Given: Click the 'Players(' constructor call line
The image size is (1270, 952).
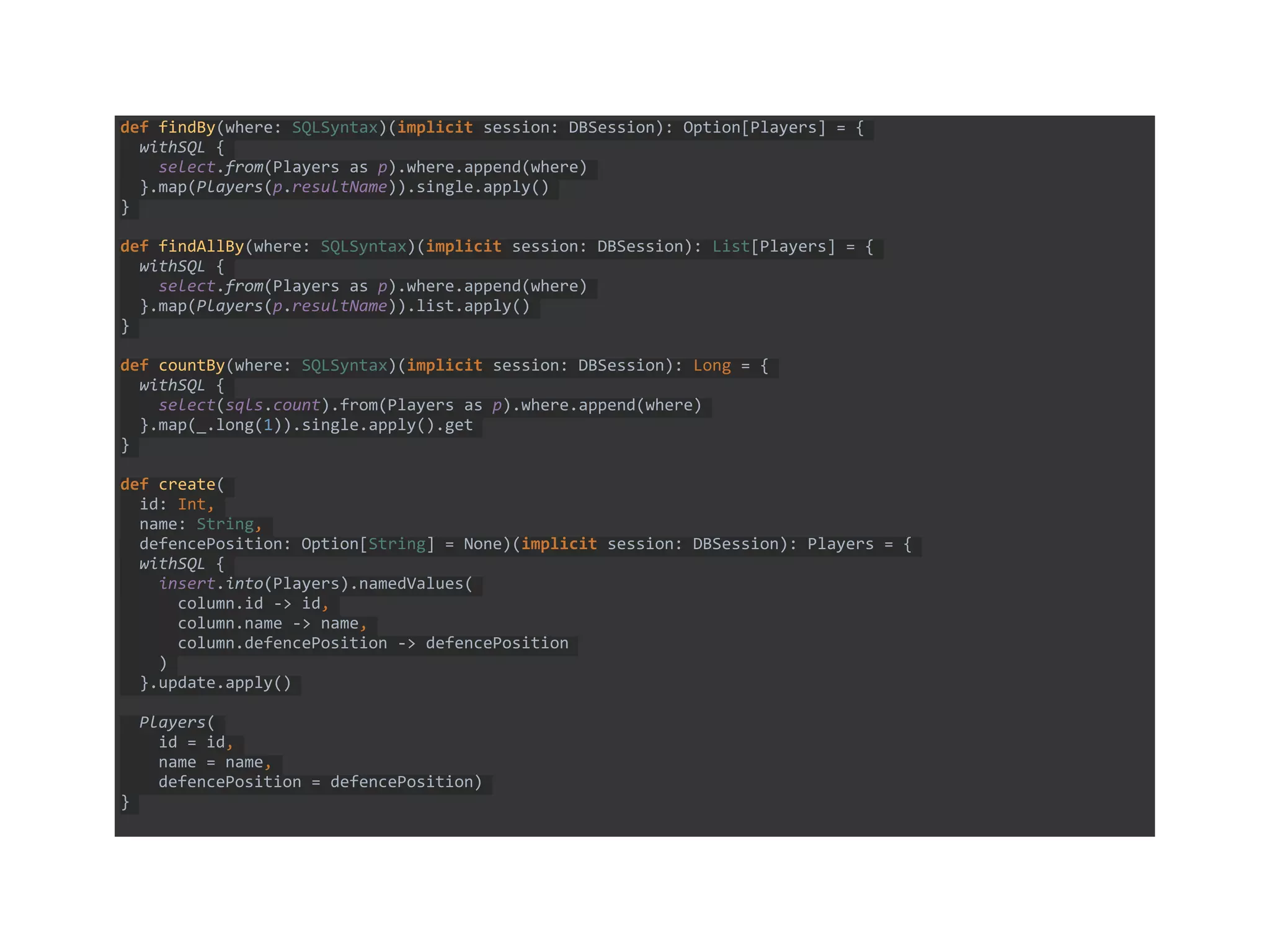Looking at the screenshot, I should pos(177,723).
